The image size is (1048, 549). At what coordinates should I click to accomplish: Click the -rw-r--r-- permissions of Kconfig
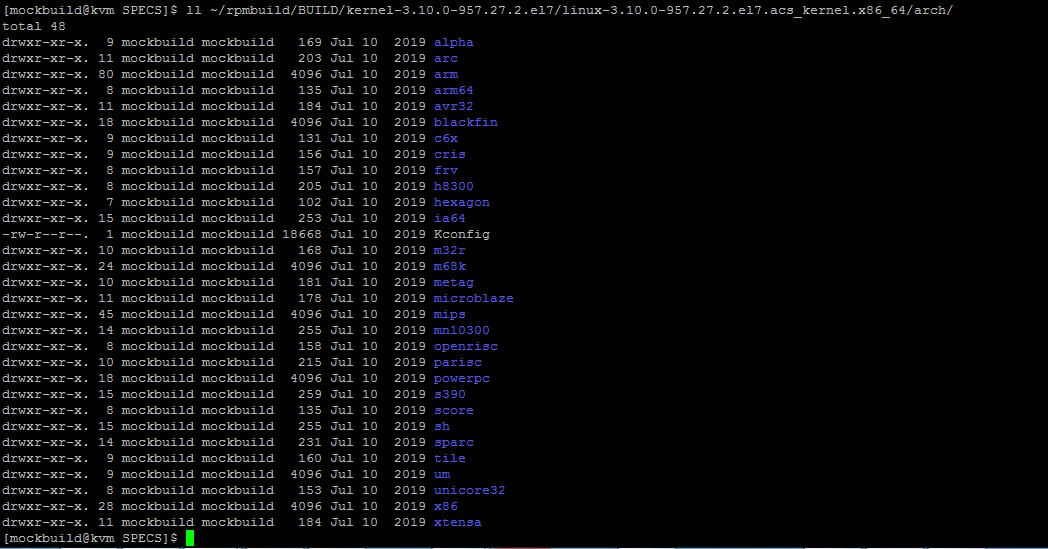coord(45,235)
